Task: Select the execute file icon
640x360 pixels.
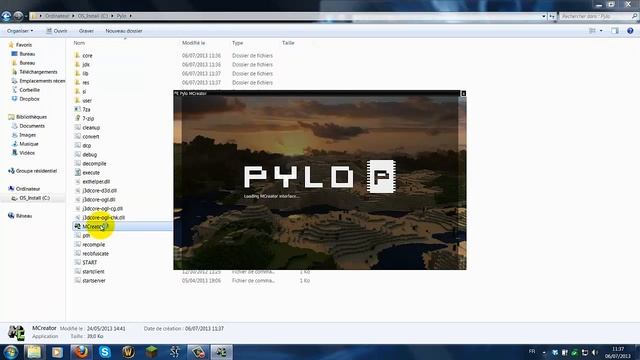Action: pos(78,172)
